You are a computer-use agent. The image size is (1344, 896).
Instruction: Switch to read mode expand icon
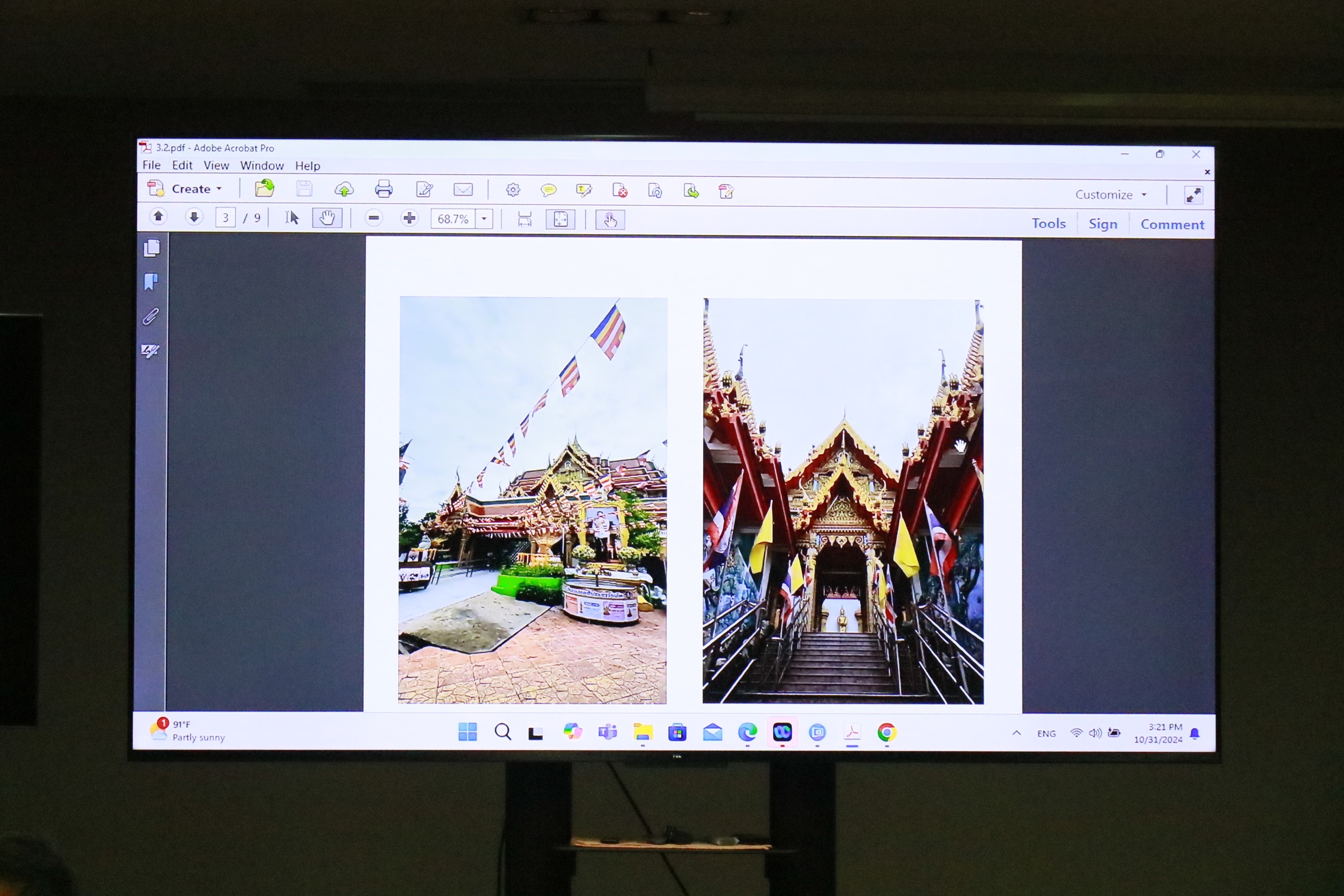[1193, 196]
